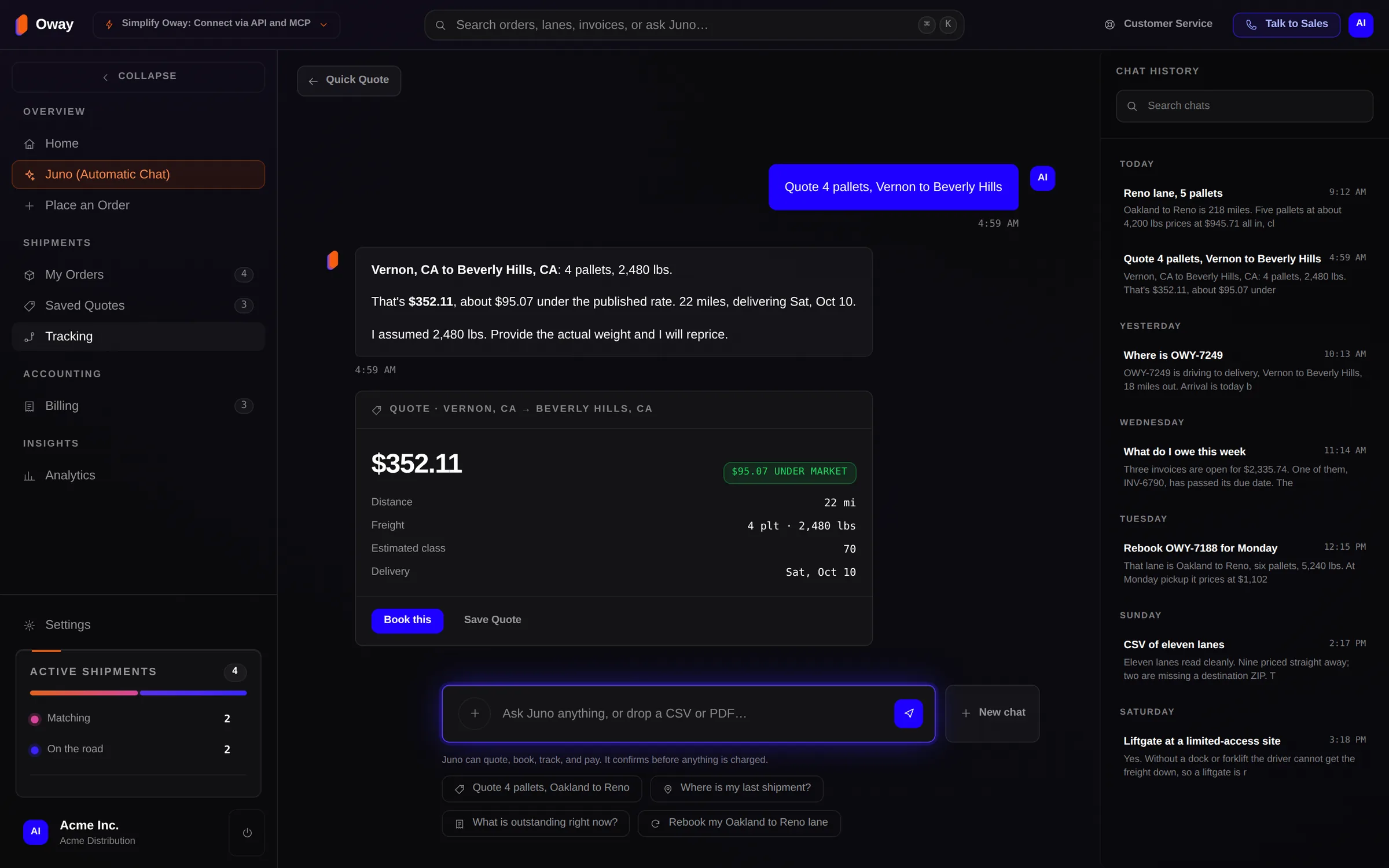Click the Search chats field

1244,106
